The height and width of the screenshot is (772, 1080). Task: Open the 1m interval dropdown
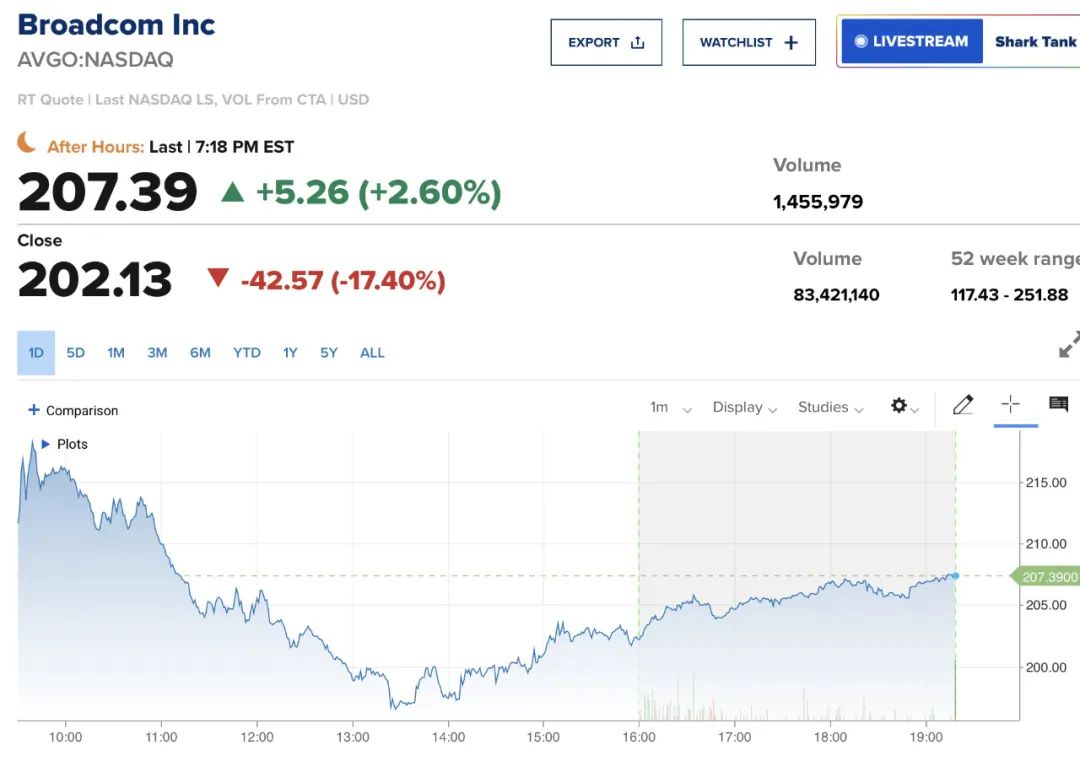coord(670,407)
